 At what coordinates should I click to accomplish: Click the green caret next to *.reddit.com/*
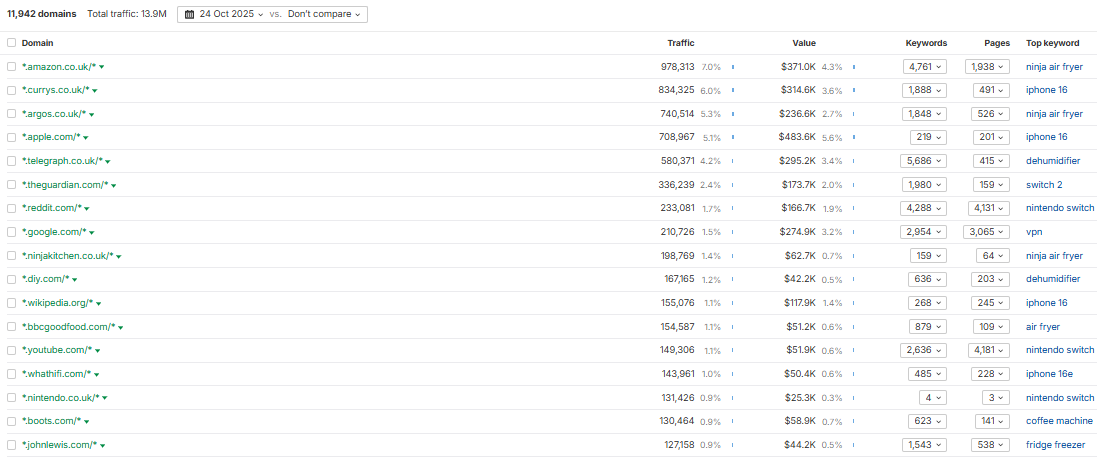click(x=87, y=209)
